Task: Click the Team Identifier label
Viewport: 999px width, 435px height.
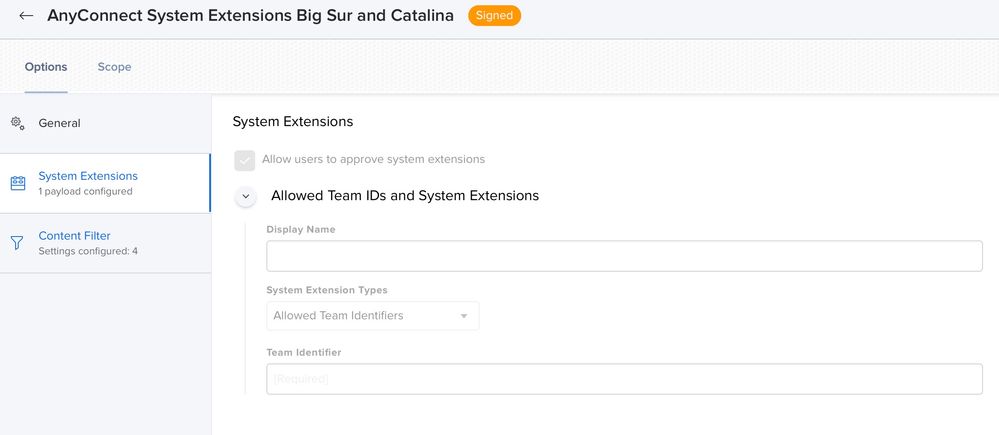Action: click(x=304, y=352)
